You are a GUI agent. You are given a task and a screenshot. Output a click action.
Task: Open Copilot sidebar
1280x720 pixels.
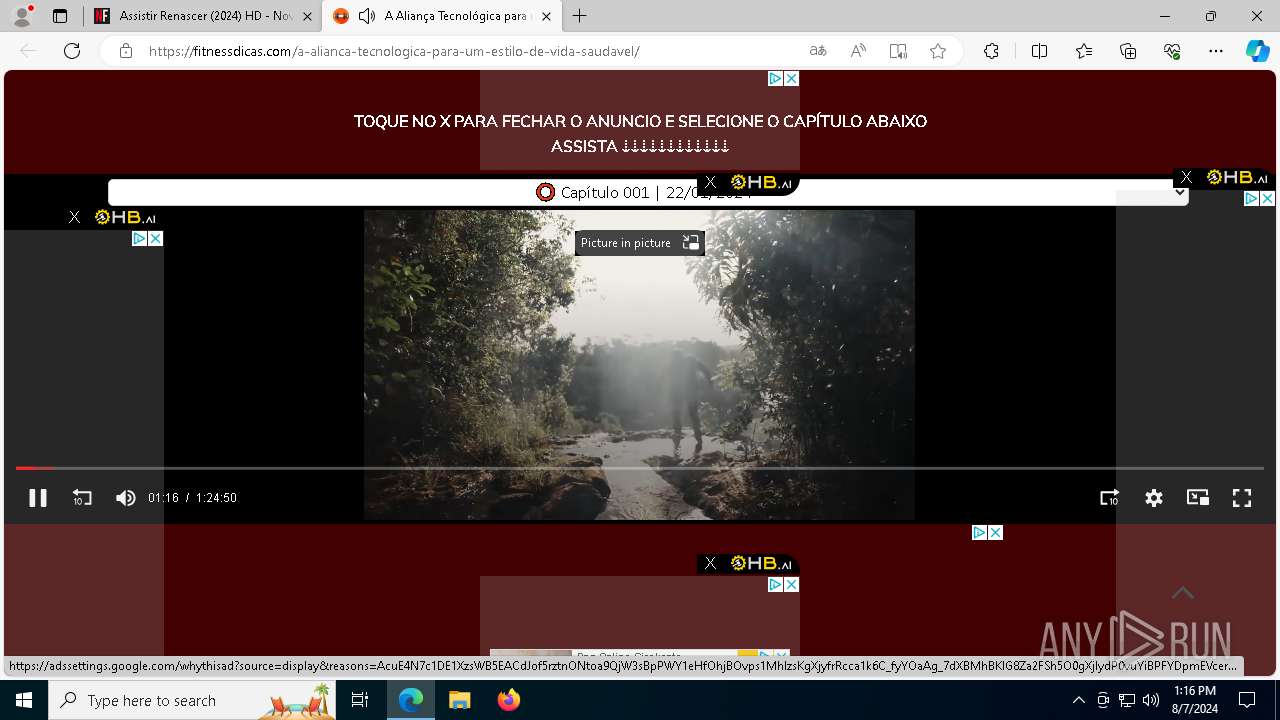pyautogui.click(x=1258, y=51)
